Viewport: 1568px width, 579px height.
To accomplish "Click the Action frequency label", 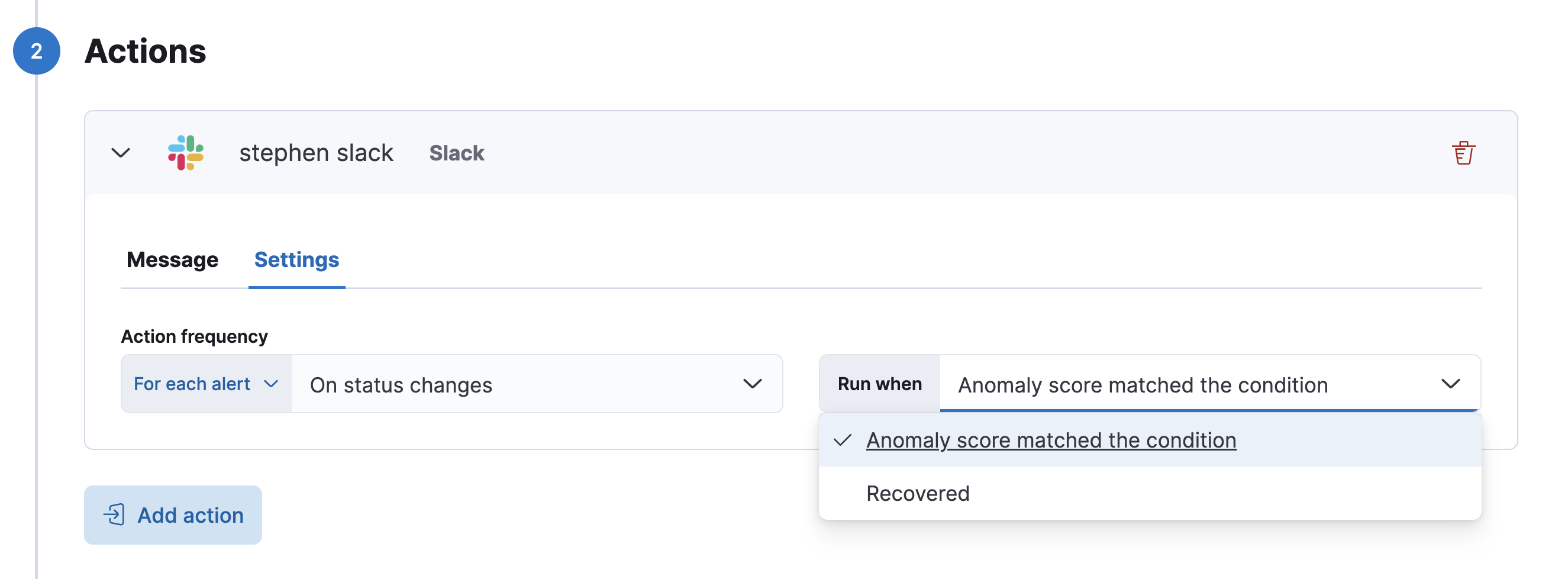I will (x=194, y=336).
